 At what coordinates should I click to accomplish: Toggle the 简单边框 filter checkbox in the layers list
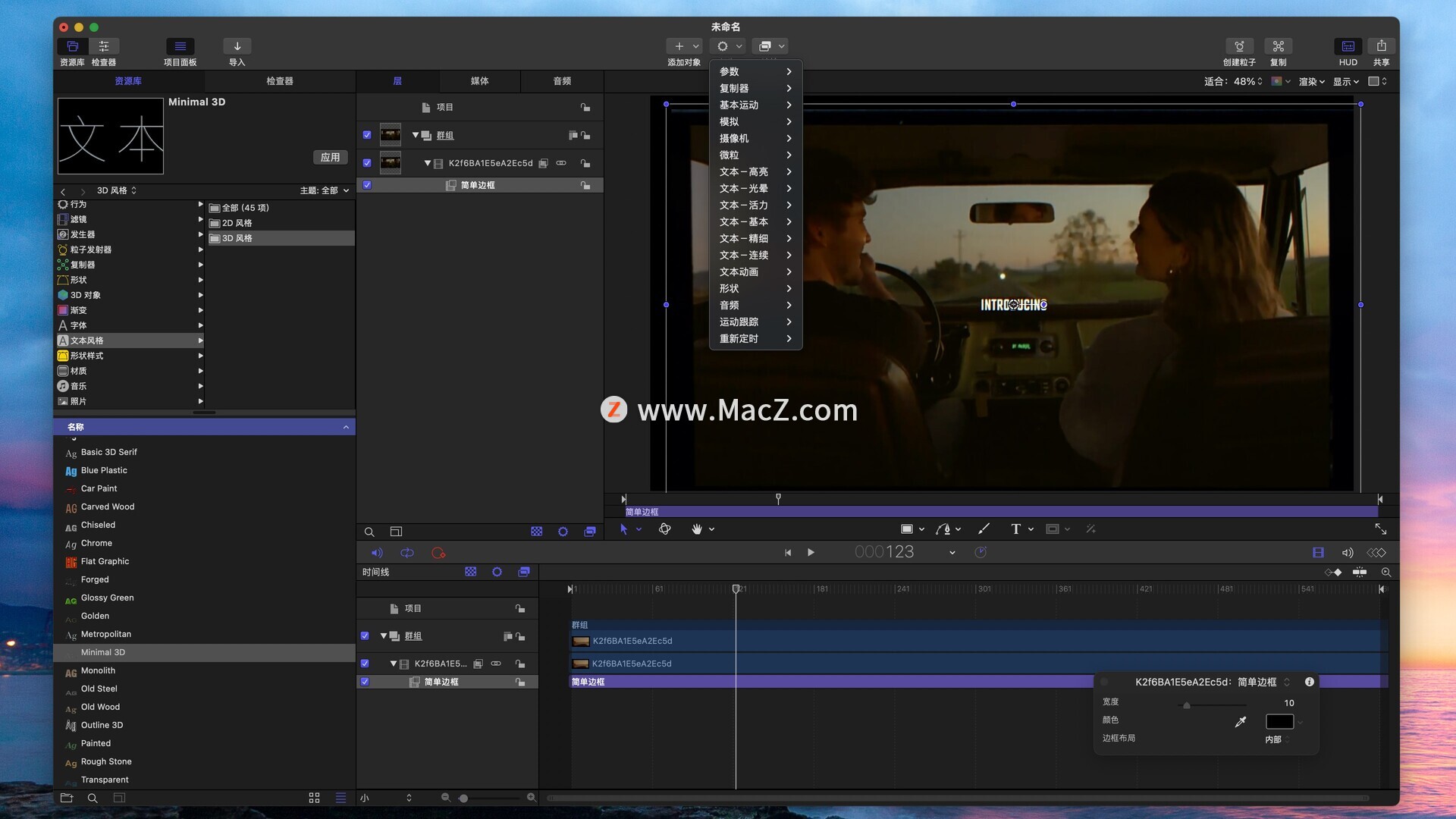tap(367, 185)
